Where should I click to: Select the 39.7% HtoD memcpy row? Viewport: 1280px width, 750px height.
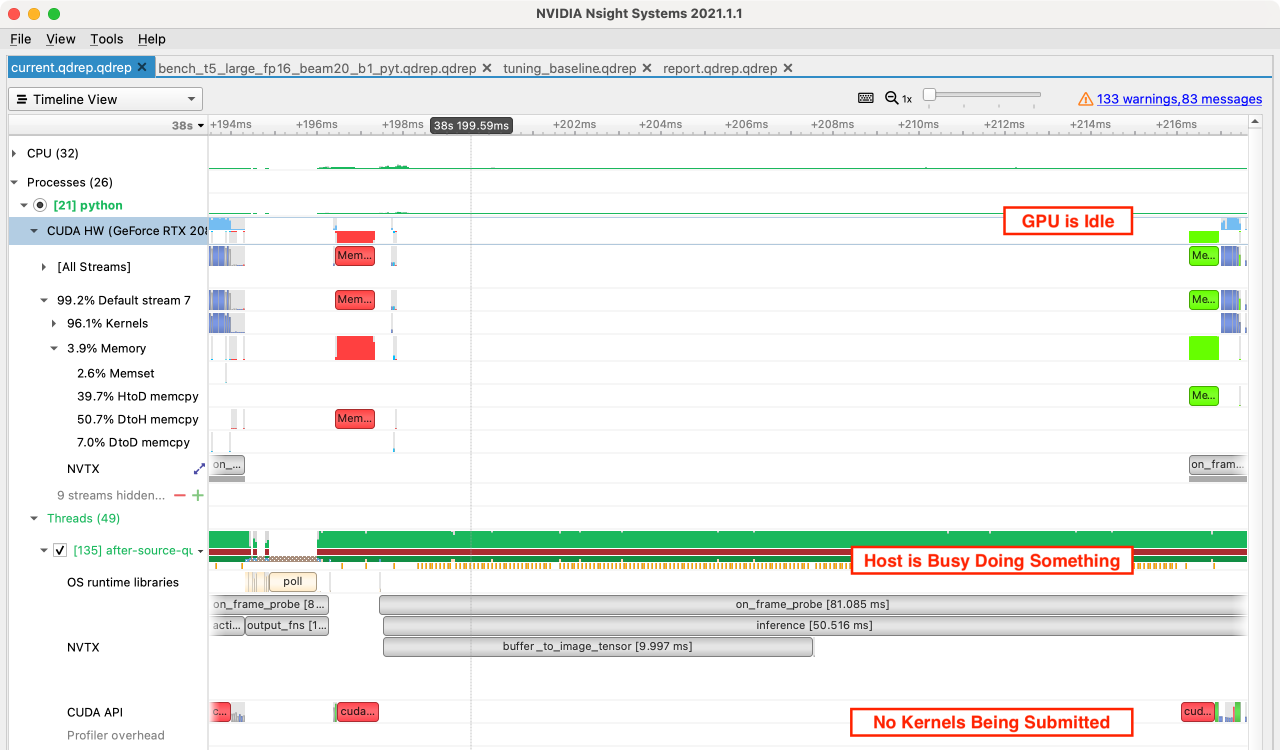[138, 396]
